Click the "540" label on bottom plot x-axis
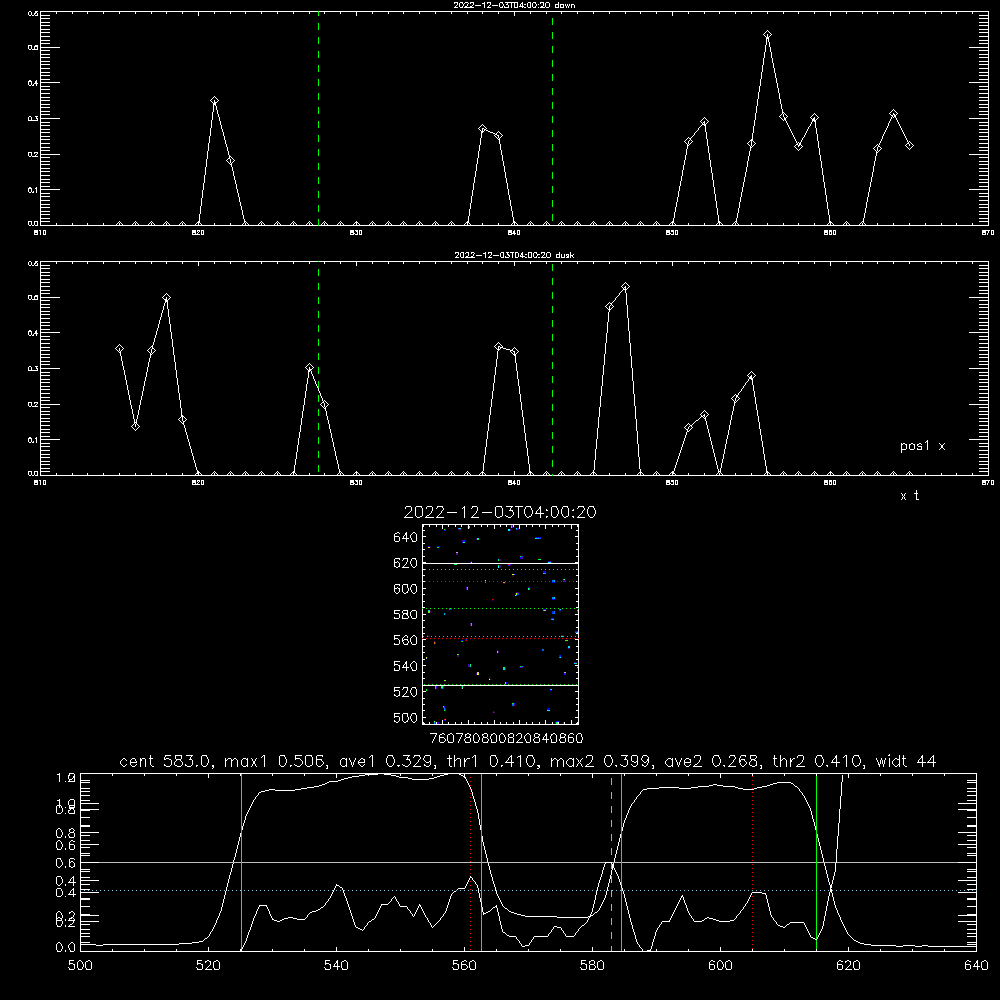This screenshot has height=1000, width=1000. 336,966
